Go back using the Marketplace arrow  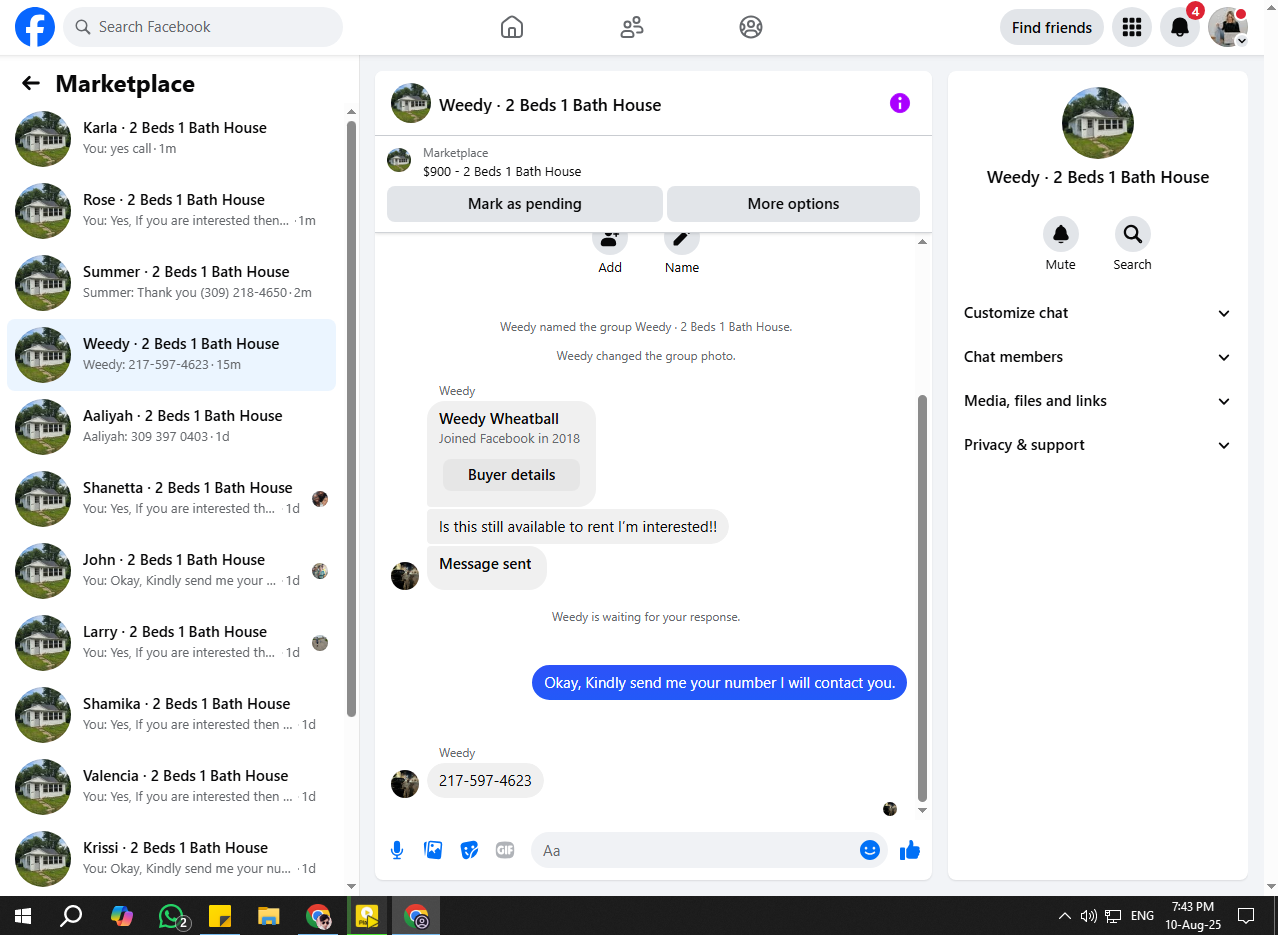pos(31,84)
